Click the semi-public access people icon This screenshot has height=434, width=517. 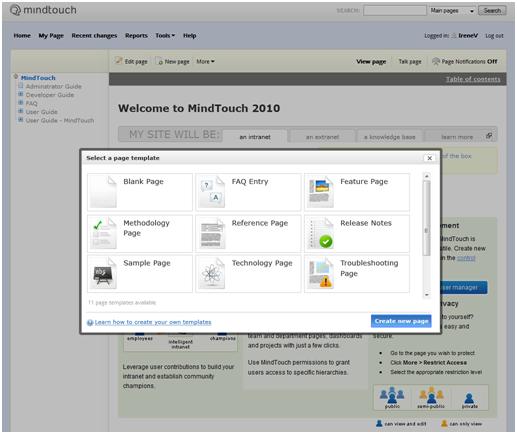pyautogui.click(x=431, y=395)
